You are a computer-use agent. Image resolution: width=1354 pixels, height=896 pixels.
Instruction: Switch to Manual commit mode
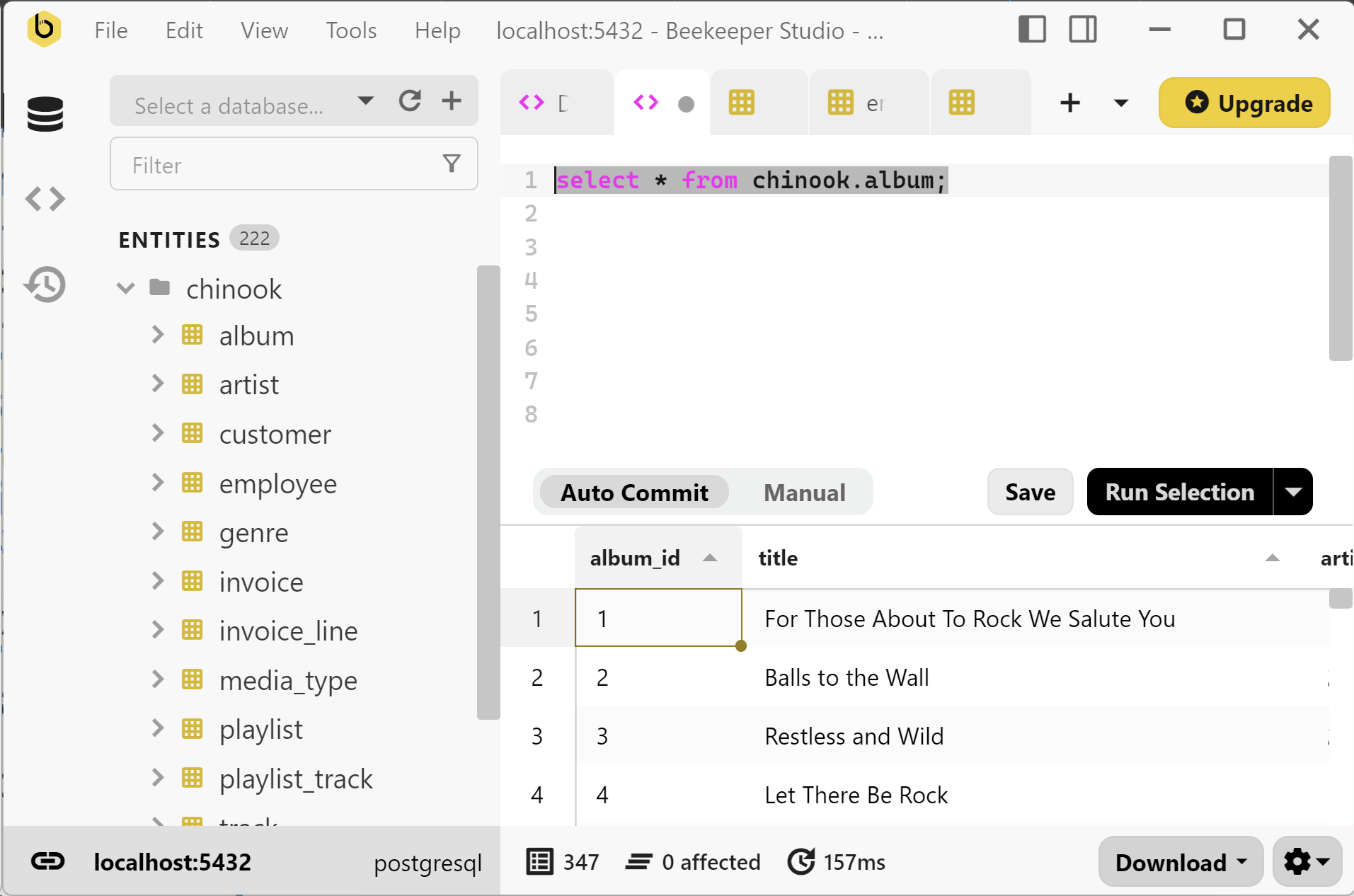[804, 493]
